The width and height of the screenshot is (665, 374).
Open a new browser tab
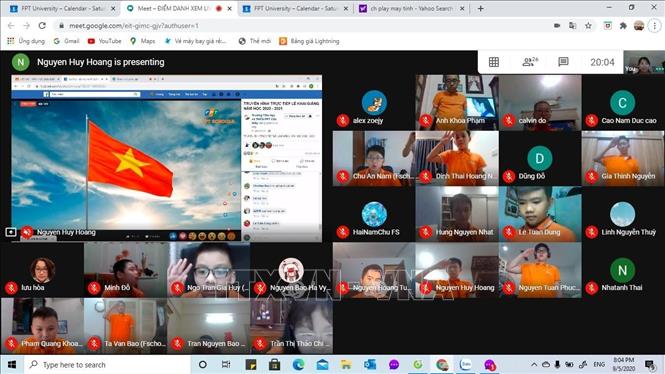[481, 8]
